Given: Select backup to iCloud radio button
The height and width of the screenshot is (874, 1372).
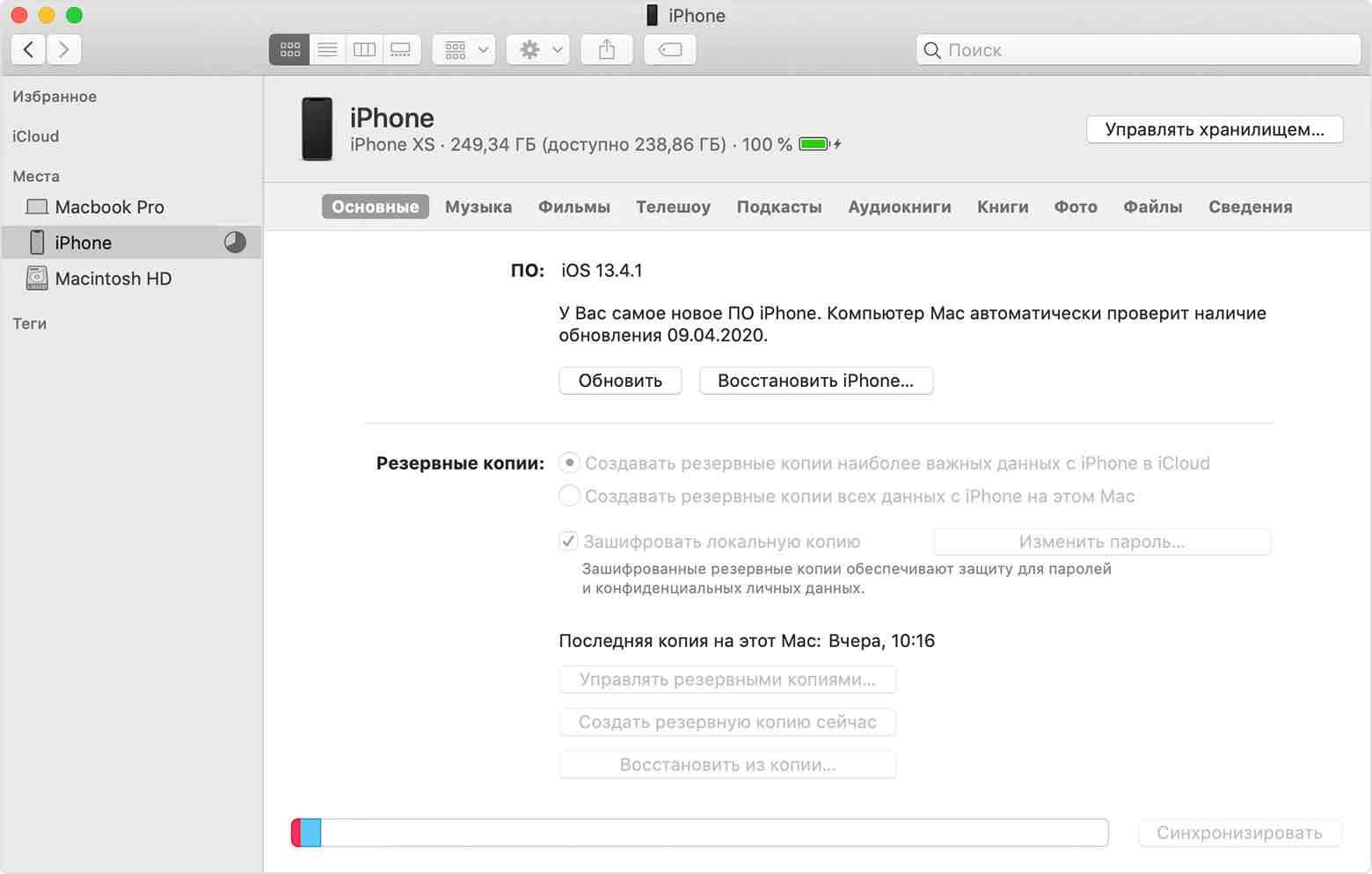Looking at the screenshot, I should click(x=570, y=462).
